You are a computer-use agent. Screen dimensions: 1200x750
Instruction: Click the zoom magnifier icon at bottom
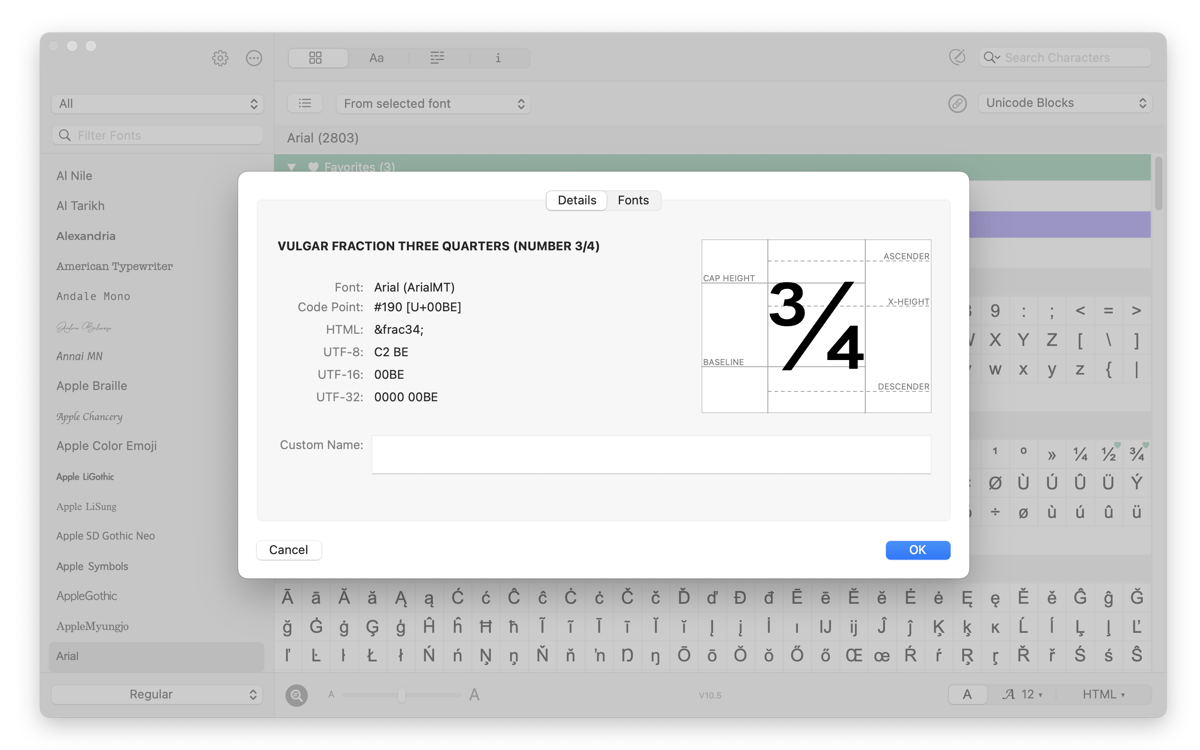tap(296, 695)
